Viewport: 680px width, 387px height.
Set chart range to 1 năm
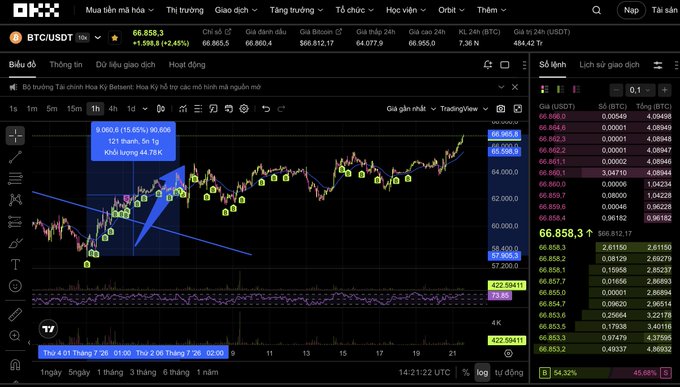coord(207,372)
